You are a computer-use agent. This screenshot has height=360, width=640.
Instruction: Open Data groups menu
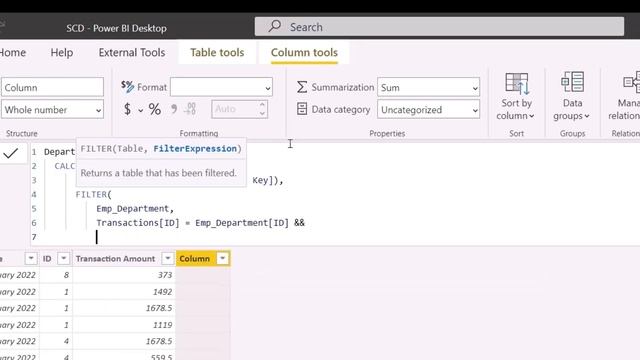pyautogui.click(x=572, y=96)
